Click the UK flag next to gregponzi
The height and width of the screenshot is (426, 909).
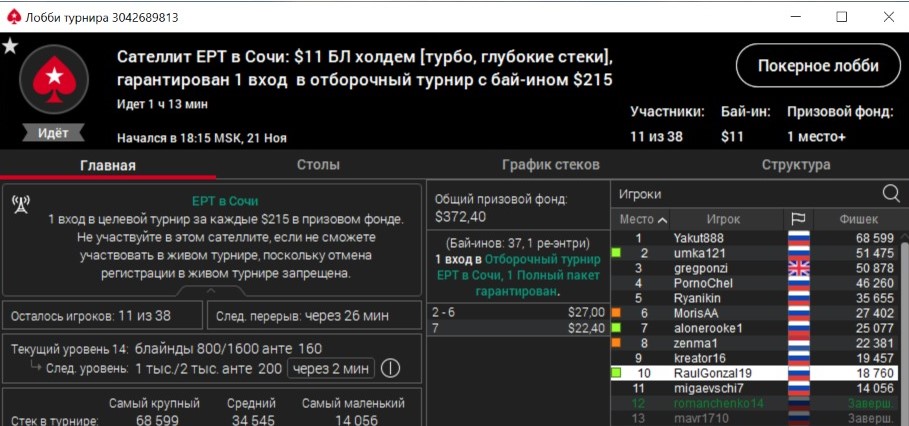(x=798, y=268)
